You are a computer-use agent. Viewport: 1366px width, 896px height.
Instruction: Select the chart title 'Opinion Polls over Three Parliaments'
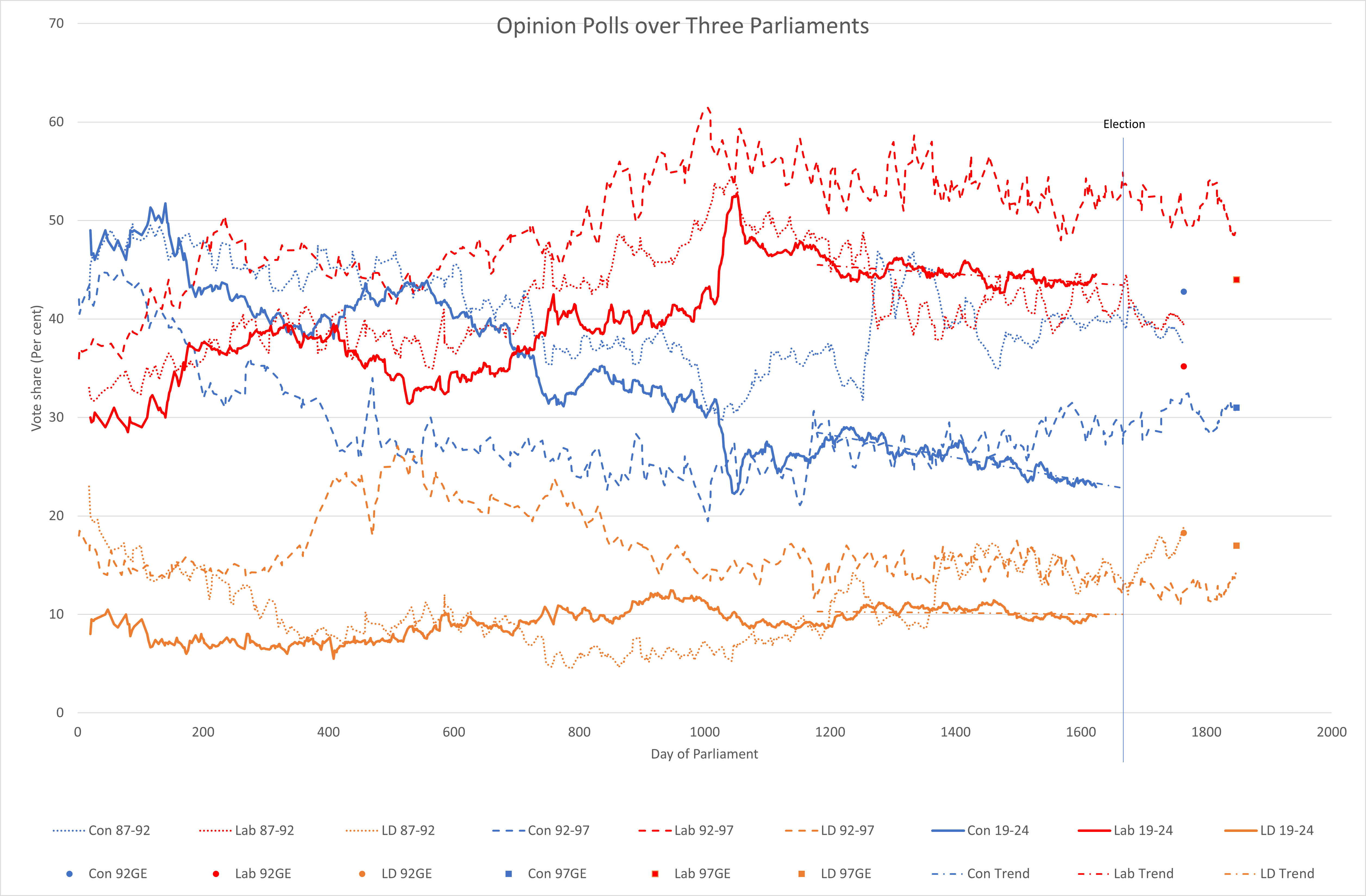(682, 26)
